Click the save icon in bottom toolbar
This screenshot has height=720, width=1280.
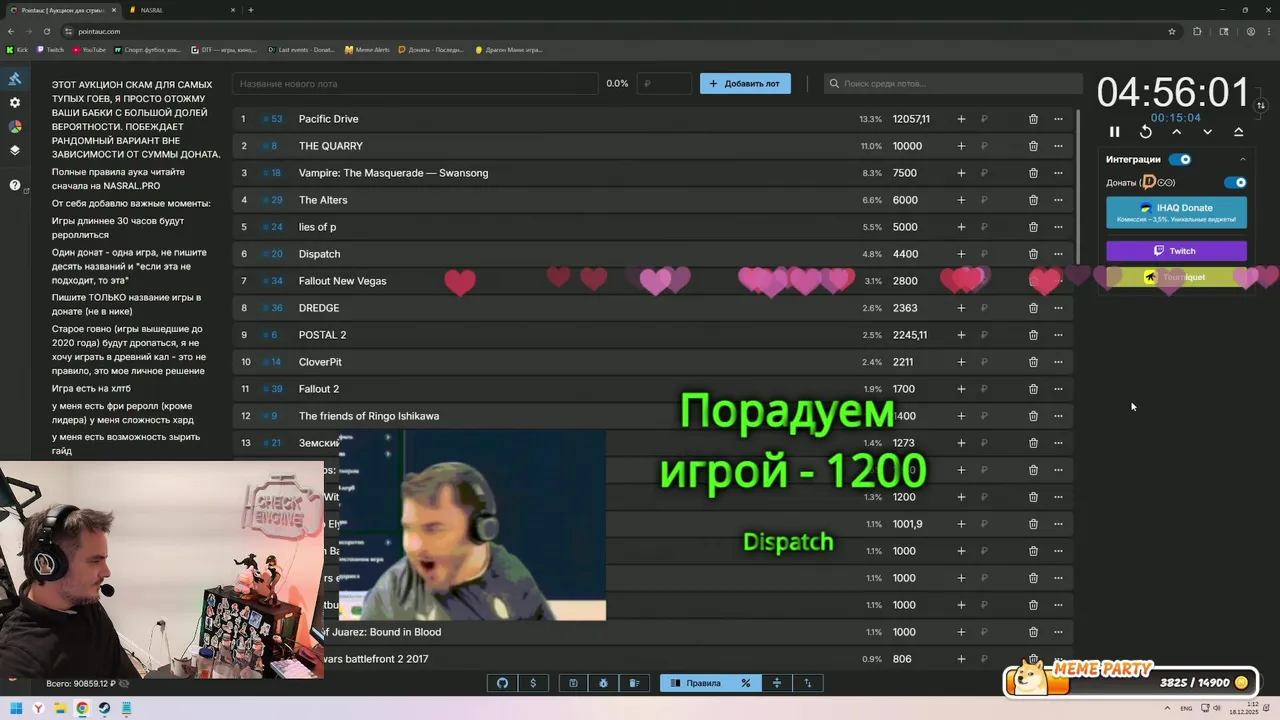point(573,683)
